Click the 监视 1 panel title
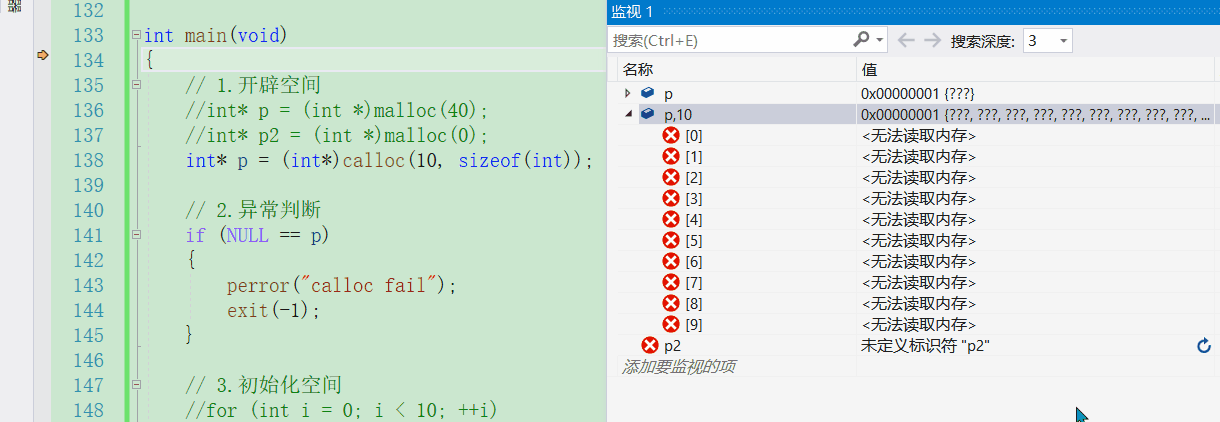Screen dimensions: 1220x422 (x=632, y=11)
